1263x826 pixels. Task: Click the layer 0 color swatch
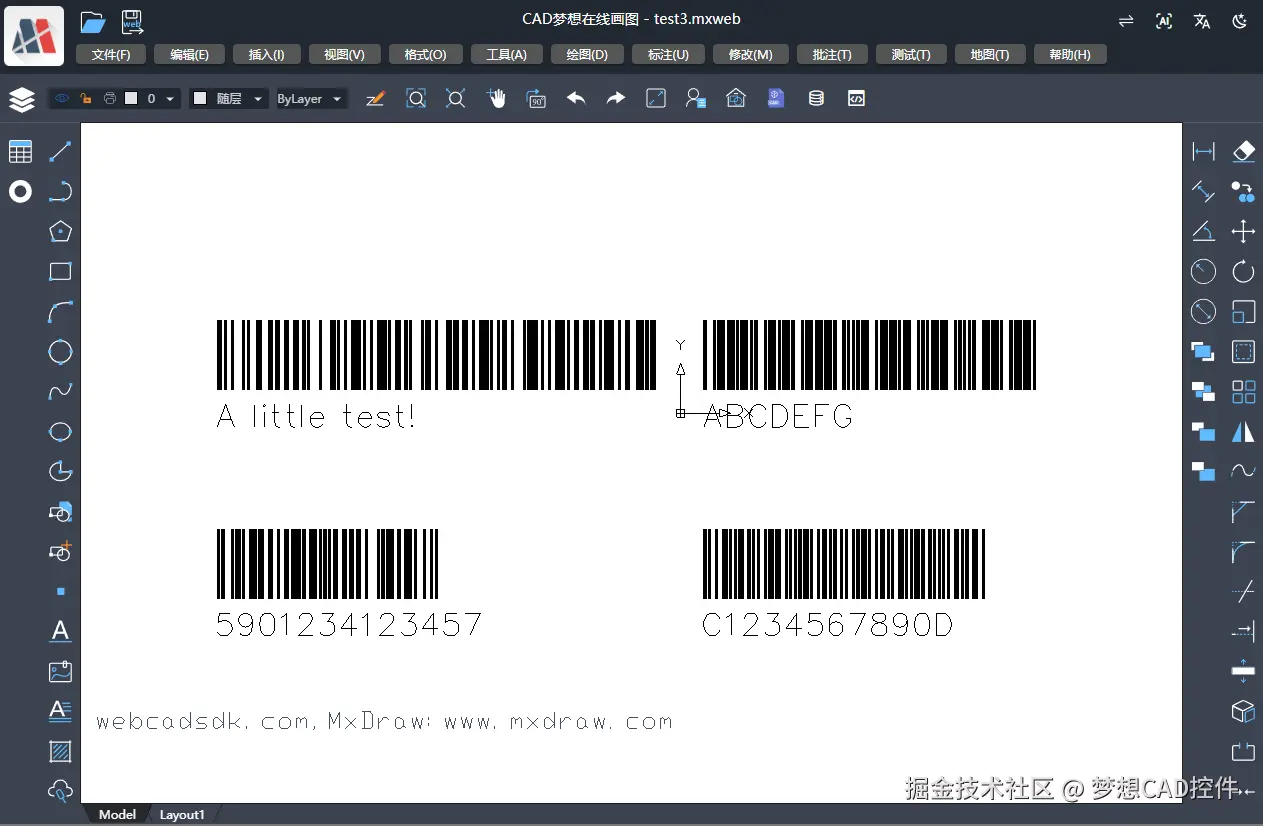(131, 99)
